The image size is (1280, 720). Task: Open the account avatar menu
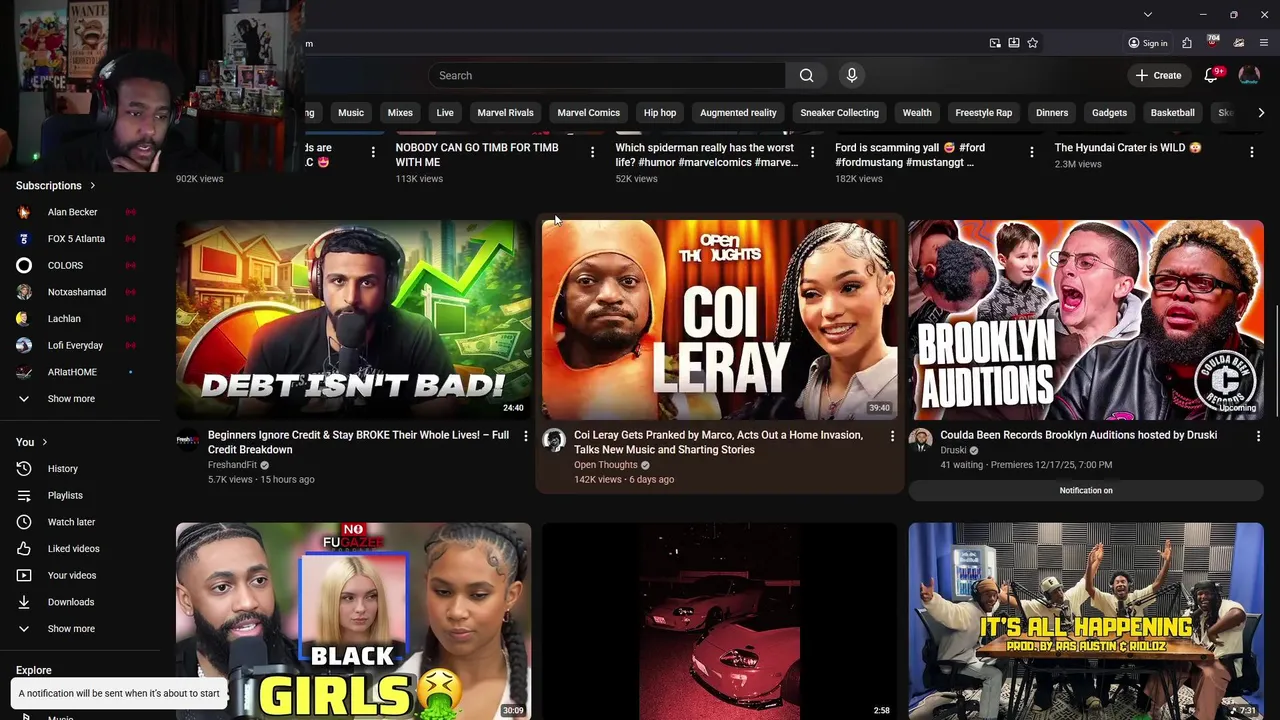click(1249, 75)
